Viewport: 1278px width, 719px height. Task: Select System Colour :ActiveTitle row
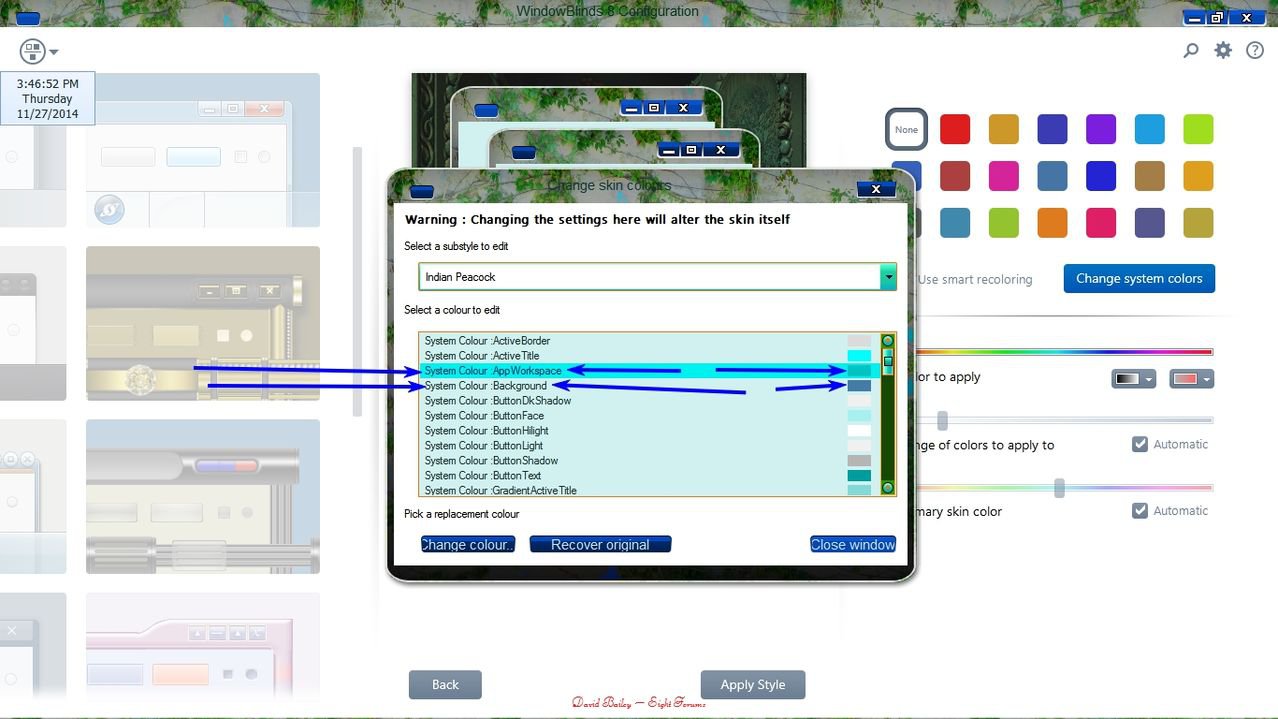click(648, 356)
